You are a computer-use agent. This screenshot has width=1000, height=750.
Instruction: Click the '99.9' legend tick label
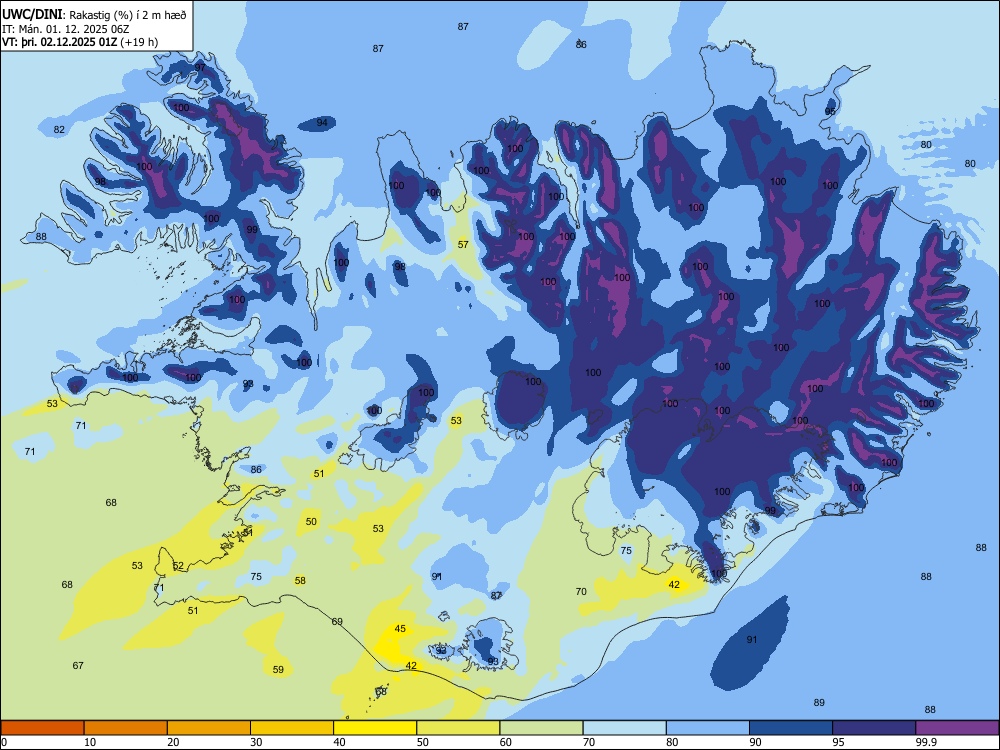click(925, 742)
